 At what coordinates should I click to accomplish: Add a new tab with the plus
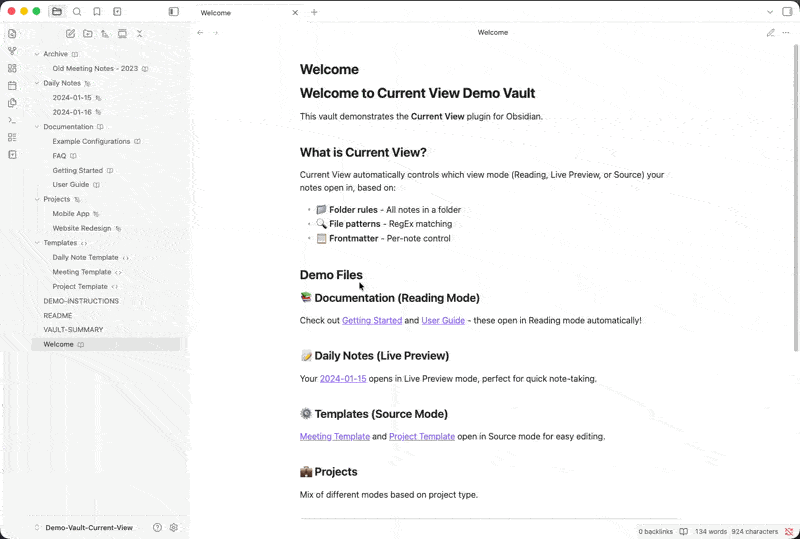pos(314,12)
